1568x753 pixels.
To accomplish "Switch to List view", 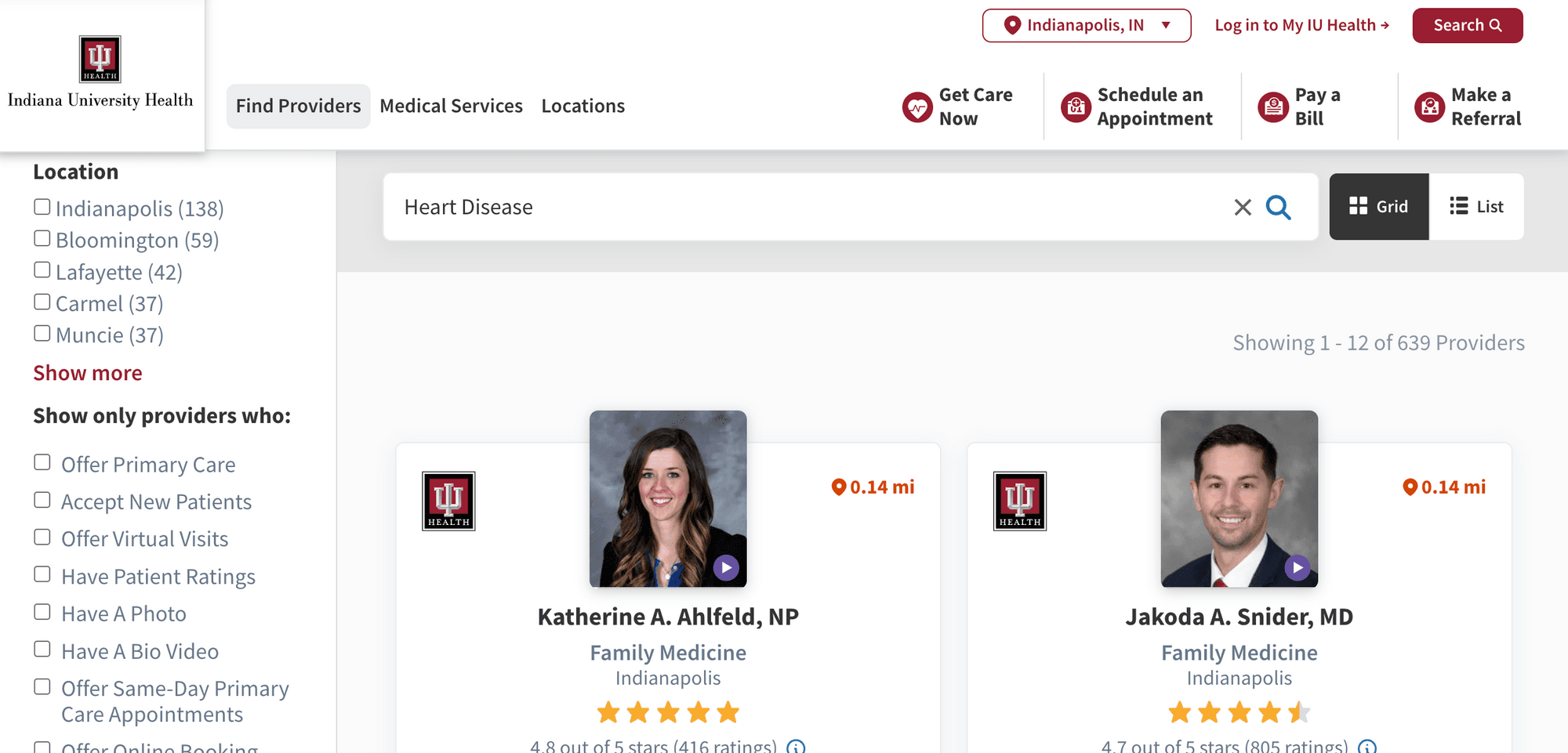I will (1476, 207).
